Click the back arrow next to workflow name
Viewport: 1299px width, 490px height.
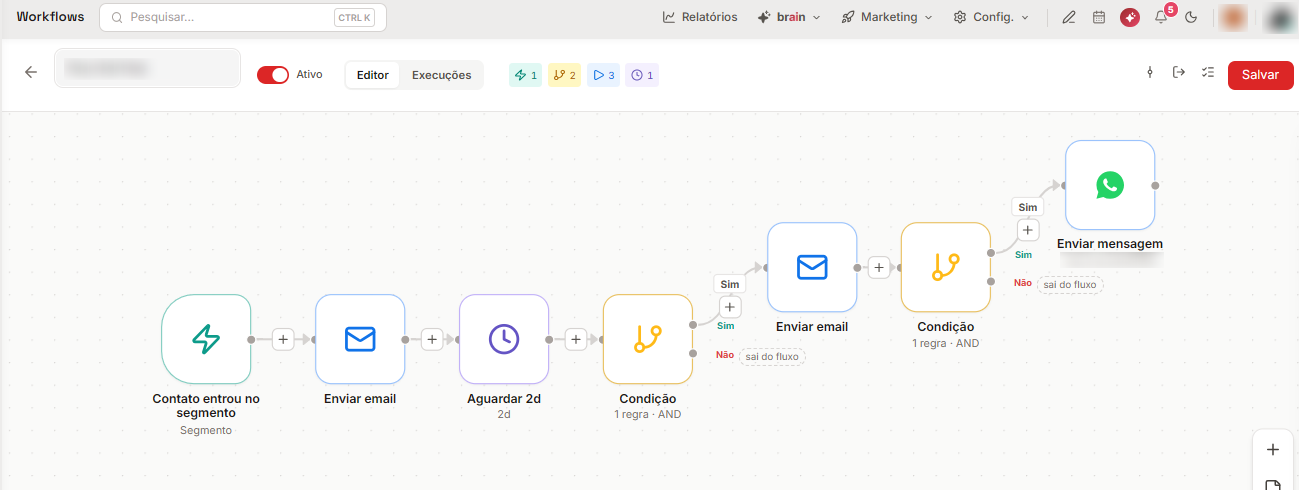31,73
